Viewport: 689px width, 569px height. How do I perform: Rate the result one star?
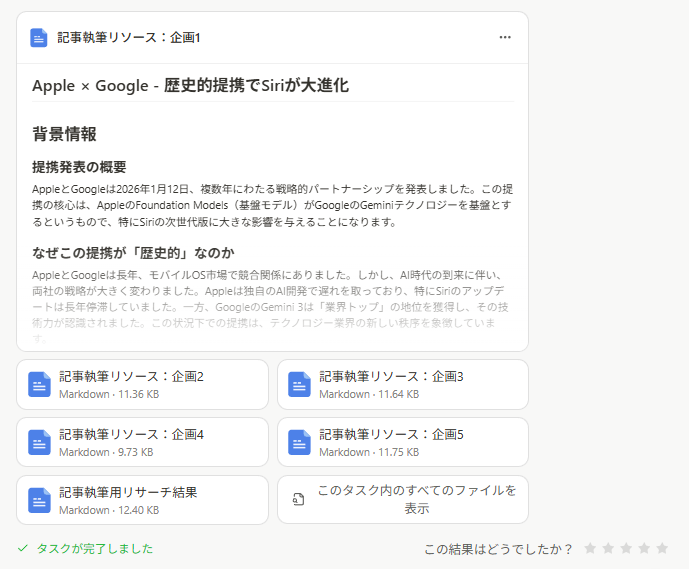coord(591,548)
